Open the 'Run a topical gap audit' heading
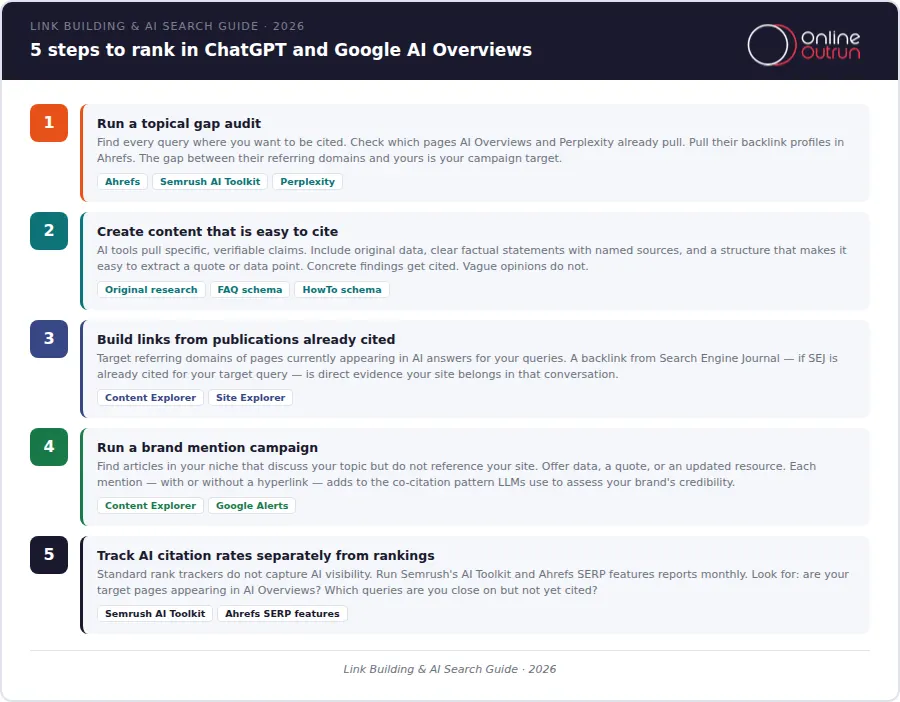 [x=179, y=124]
